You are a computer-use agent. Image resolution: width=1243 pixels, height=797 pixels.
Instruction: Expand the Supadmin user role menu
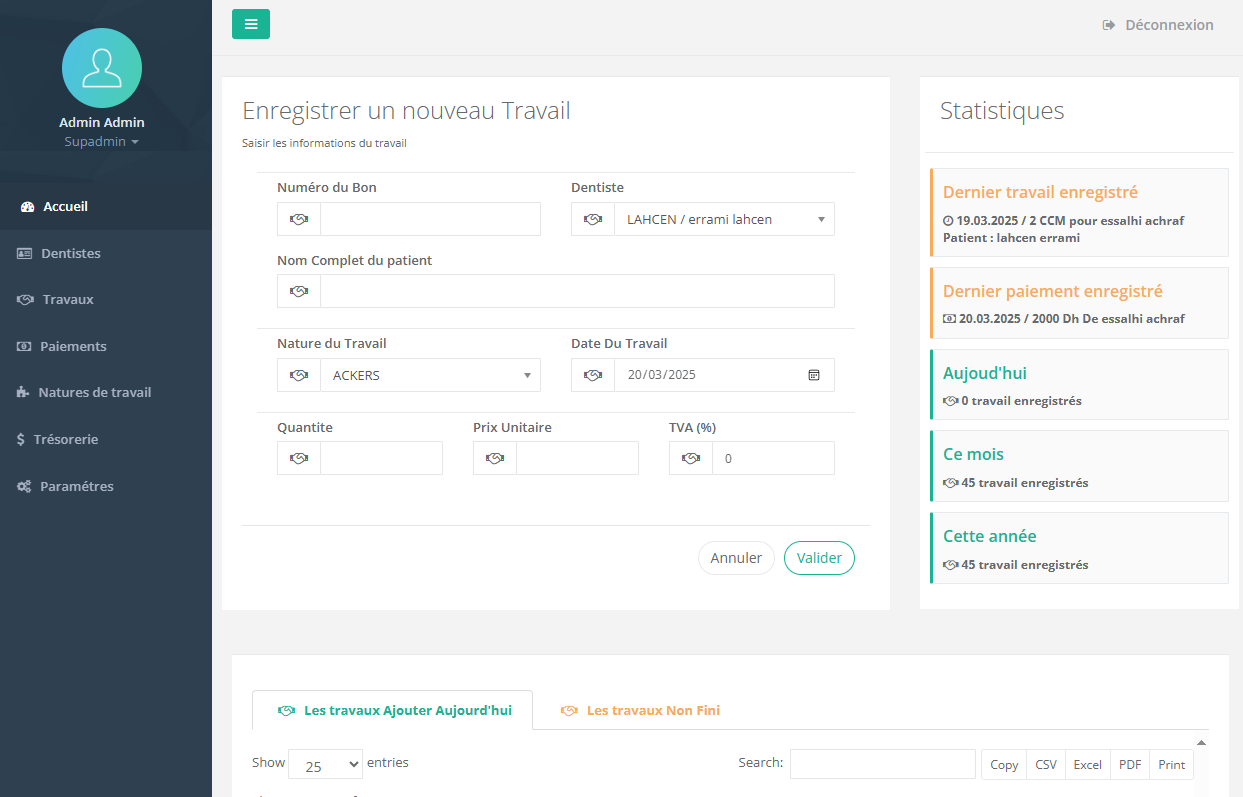point(101,142)
